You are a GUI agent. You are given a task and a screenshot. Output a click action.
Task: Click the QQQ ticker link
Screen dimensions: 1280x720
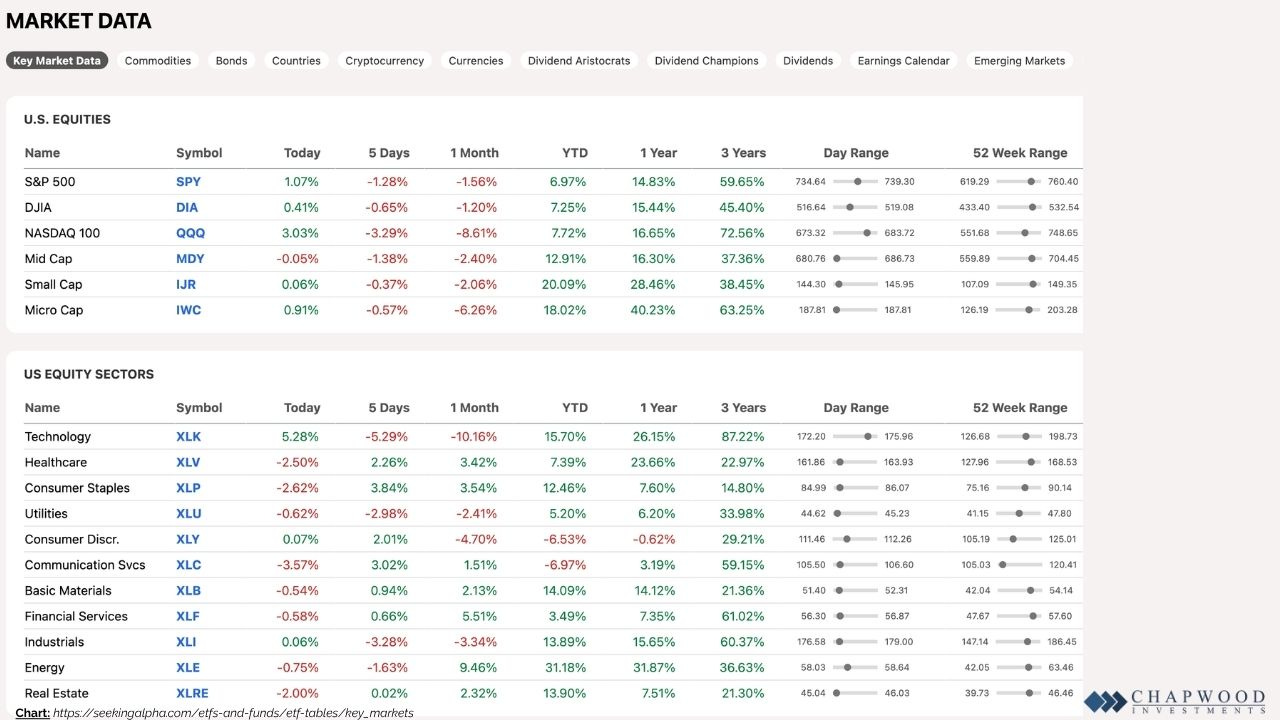click(189, 233)
